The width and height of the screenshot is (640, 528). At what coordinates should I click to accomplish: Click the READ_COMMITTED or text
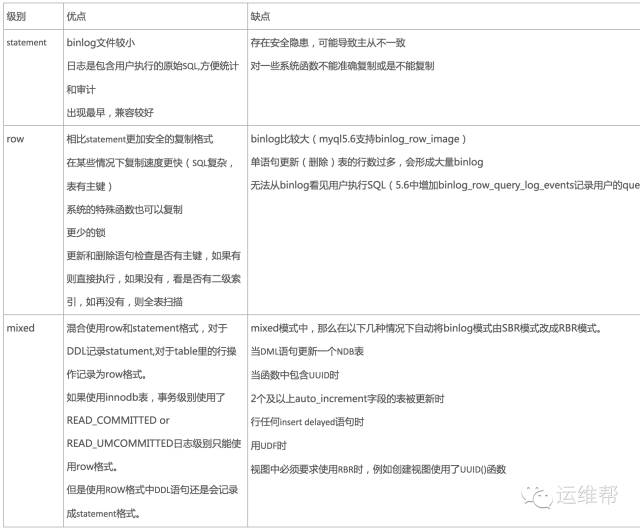118,420
